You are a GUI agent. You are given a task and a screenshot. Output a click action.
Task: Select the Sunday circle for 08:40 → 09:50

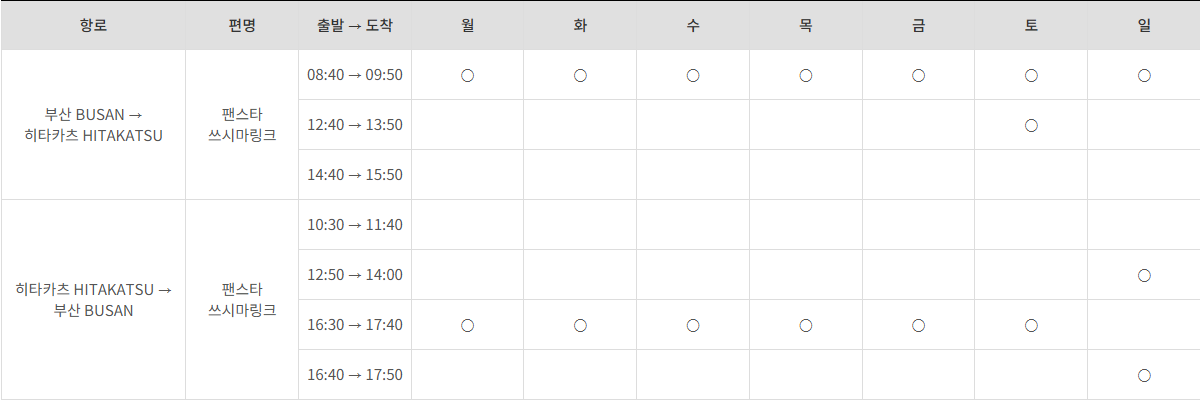tap(1144, 75)
